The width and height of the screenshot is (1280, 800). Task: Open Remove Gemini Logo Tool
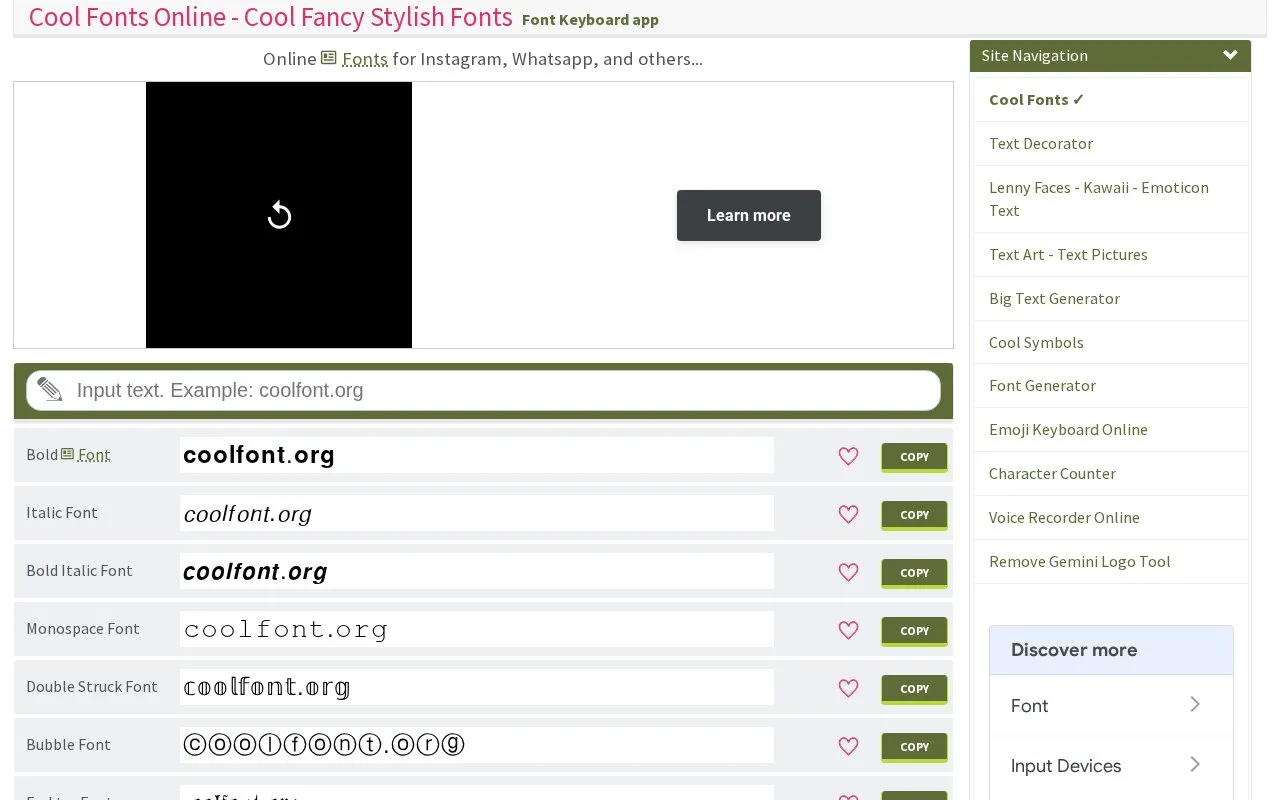[x=1079, y=561]
